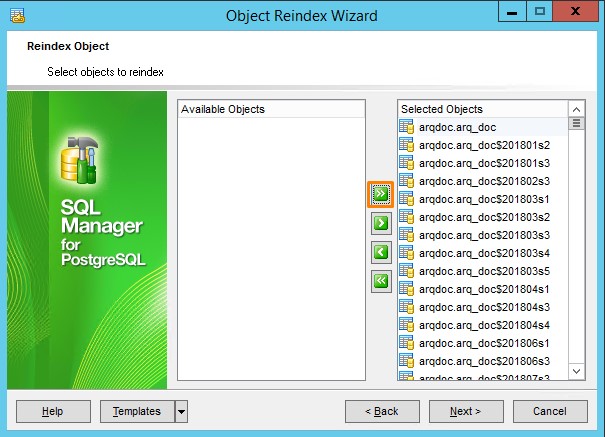Image resolution: width=605 pixels, height=437 pixels.
Task: Click the wizard icon in the title bar
Action: click(x=17, y=16)
